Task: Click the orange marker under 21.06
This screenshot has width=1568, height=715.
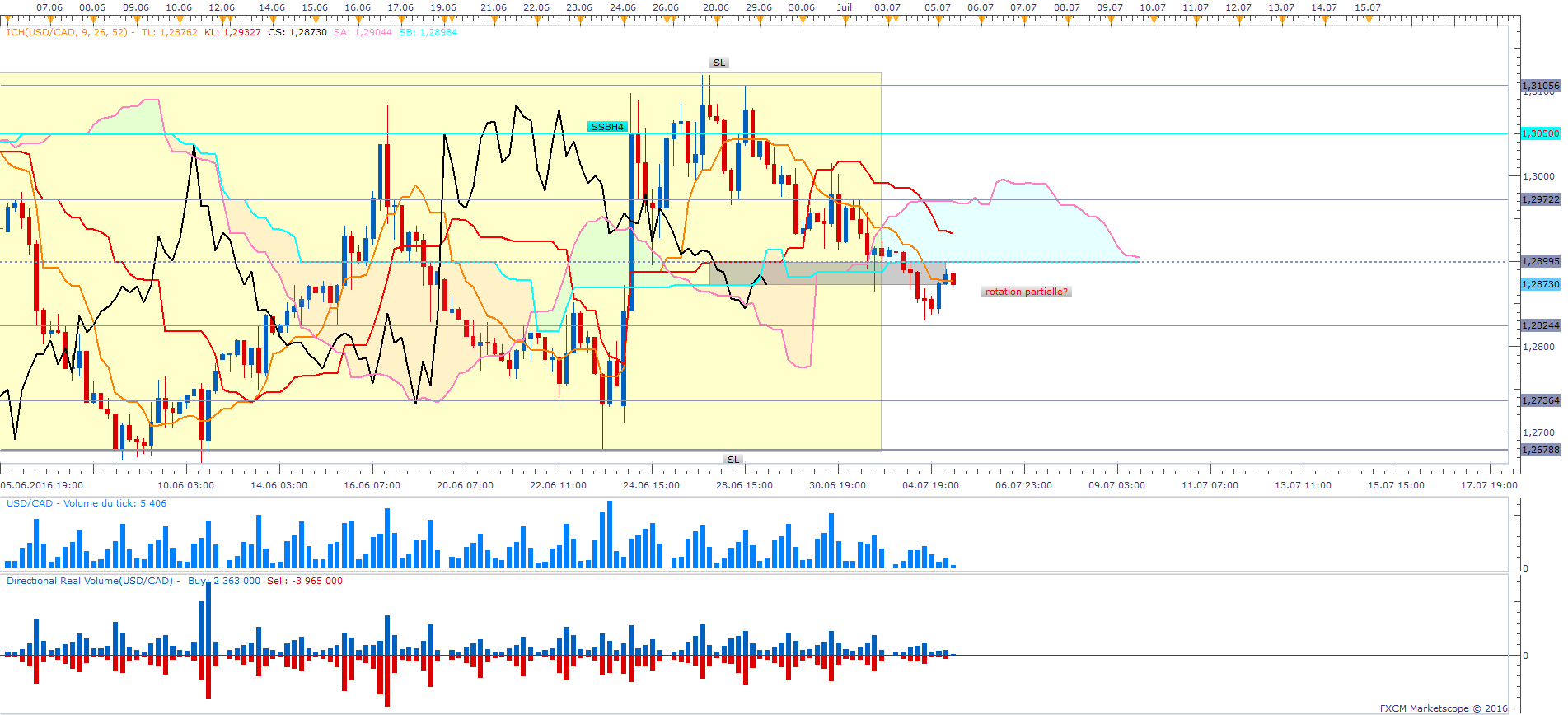Action: 494,17
